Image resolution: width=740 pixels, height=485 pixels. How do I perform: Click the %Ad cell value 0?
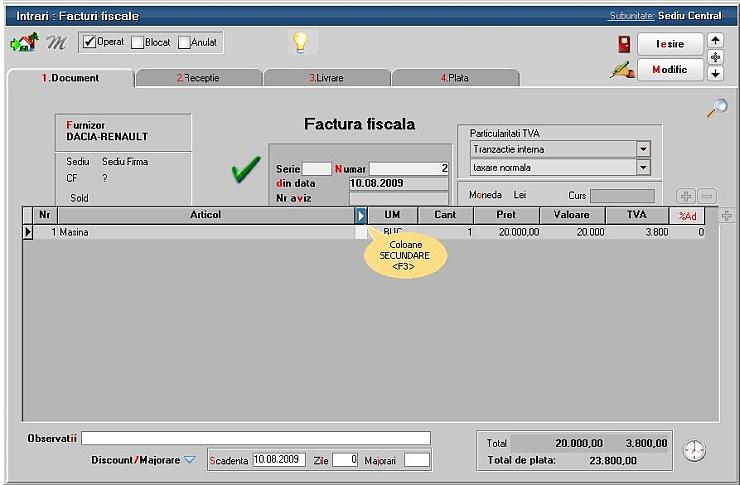click(x=687, y=232)
